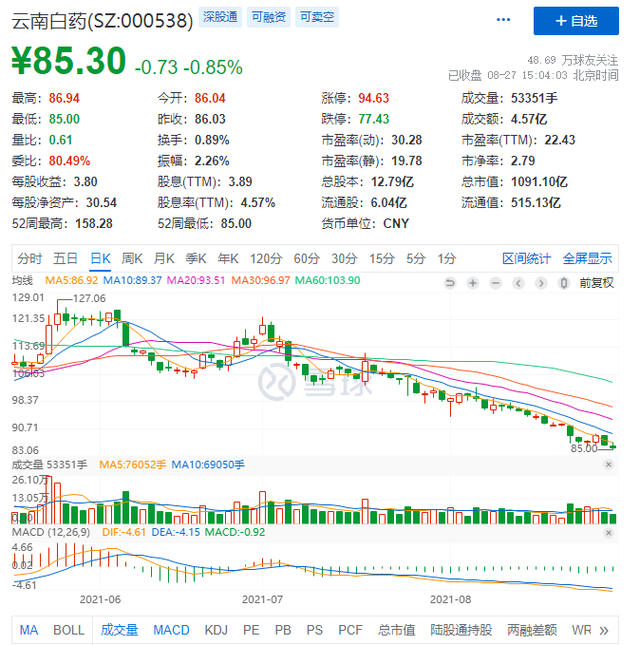This screenshot has width=640, height=645.
Task: Toggle the 总市值 indicator
Action: 397,630
